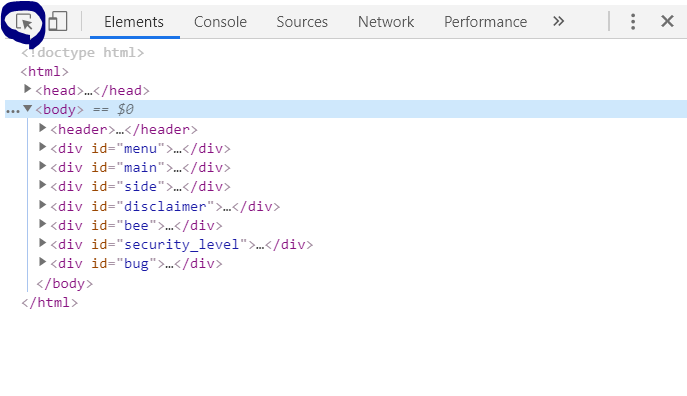This screenshot has width=687, height=396.
Task: Expand the div id side node
Action: pos(42,184)
